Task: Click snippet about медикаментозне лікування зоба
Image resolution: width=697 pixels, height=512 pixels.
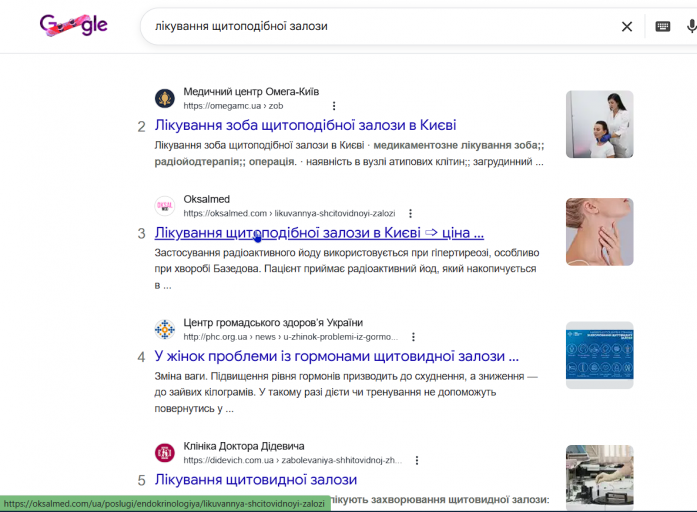Action: [x=349, y=153]
